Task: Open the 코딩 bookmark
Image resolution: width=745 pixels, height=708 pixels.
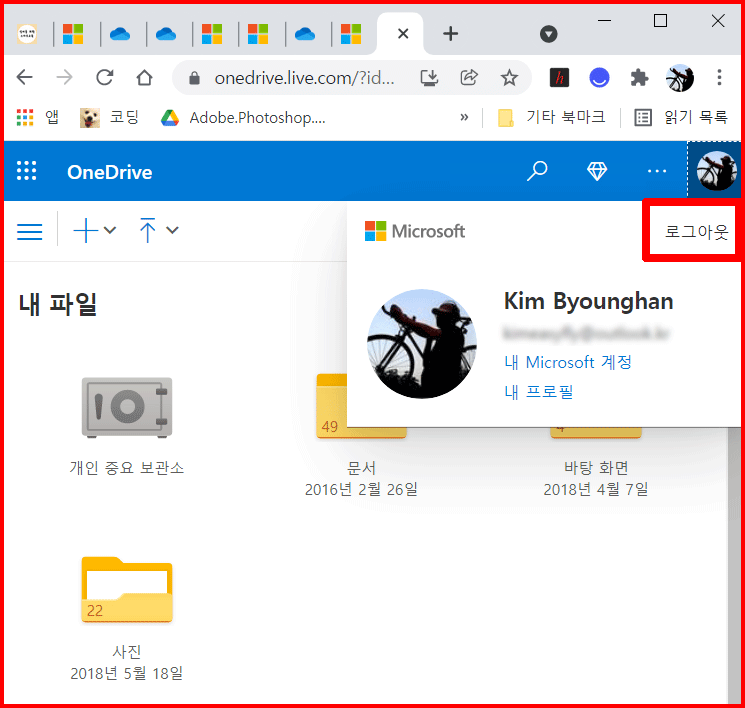Action: click(x=109, y=117)
